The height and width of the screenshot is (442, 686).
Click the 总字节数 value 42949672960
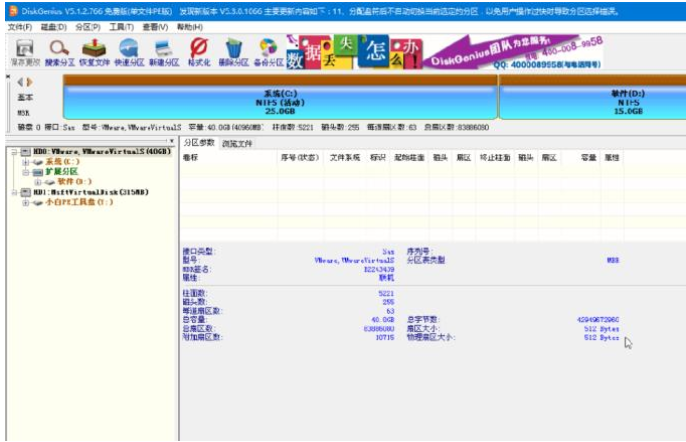598,319
